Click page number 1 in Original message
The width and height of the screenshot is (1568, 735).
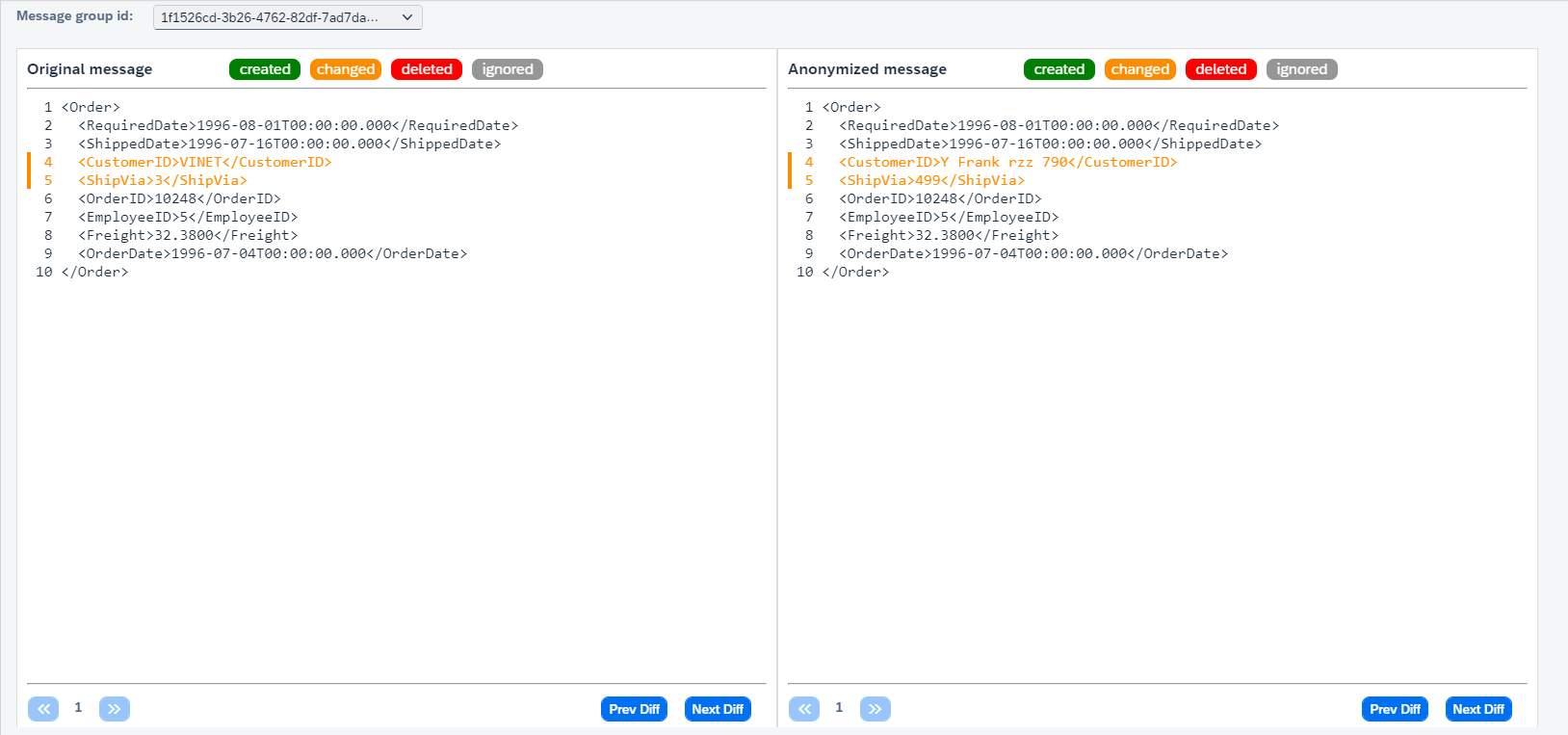pyautogui.click(x=78, y=708)
